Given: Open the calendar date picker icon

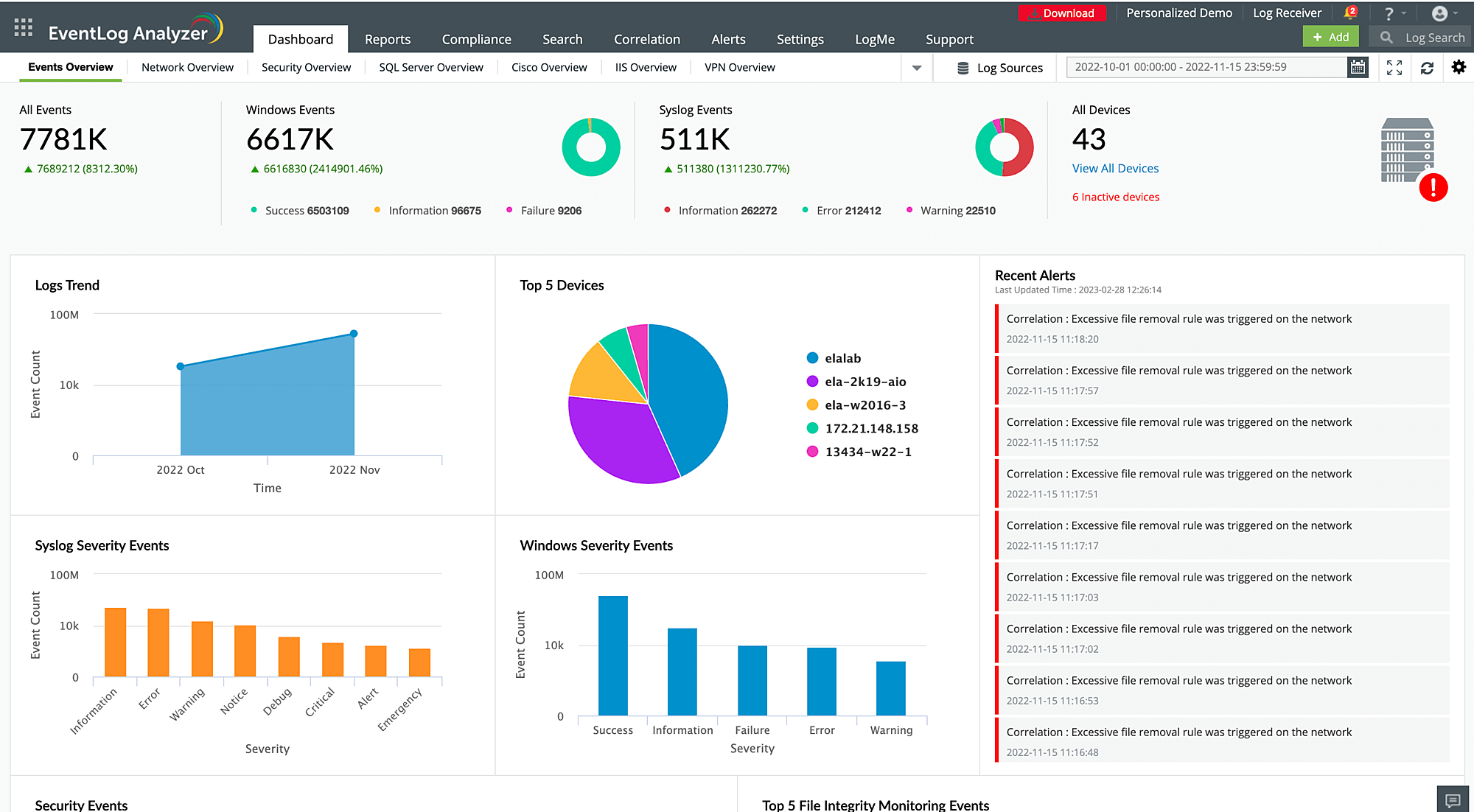Looking at the screenshot, I should [x=1358, y=67].
